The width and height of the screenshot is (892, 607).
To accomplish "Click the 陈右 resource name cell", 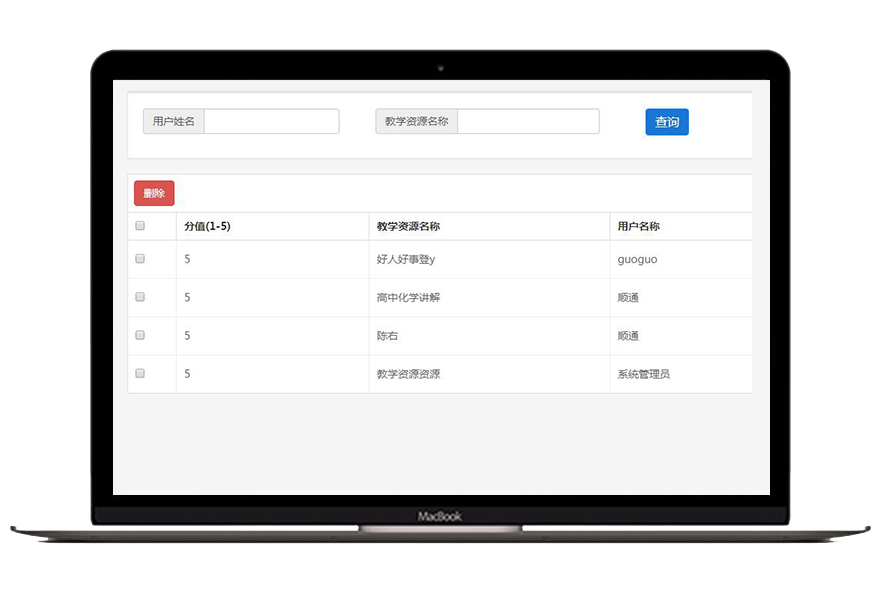I will pyautogui.click(x=388, y=336).
